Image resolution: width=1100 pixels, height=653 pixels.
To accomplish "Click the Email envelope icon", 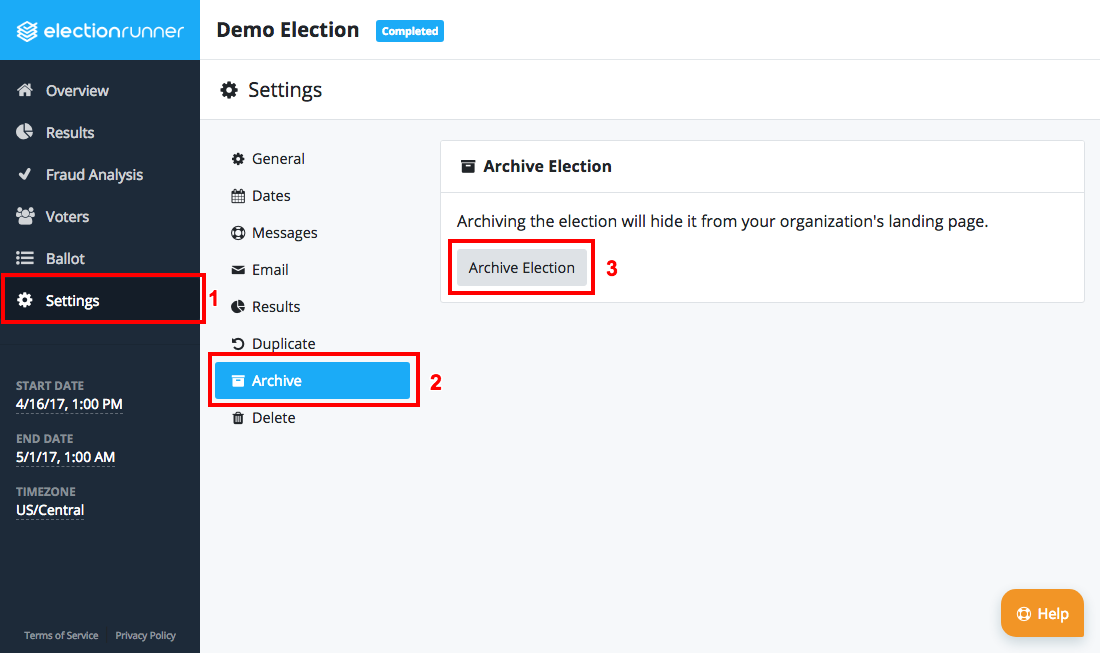I will pyautogui.click(x=238, y=270).
